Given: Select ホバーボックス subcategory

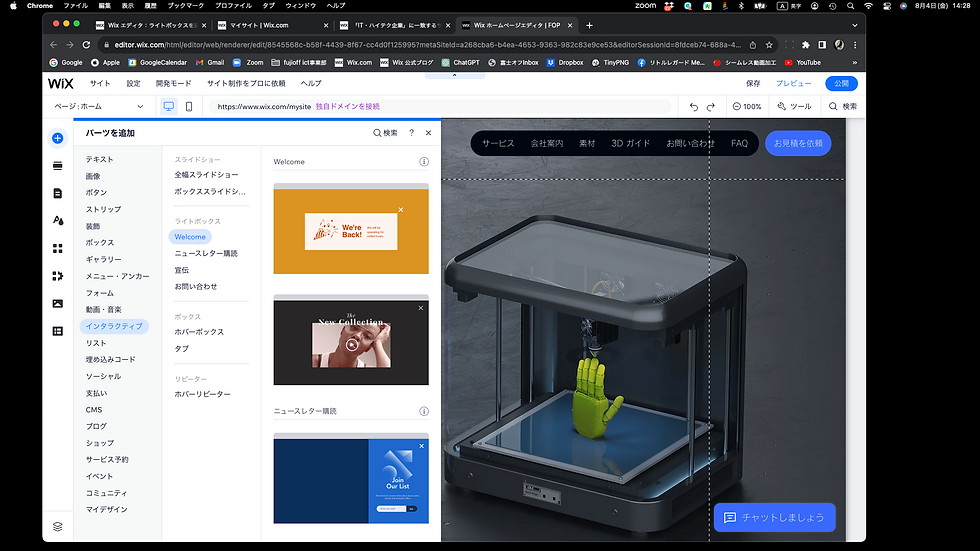Looking at the screenshot, I should click(x=199, y=332).
